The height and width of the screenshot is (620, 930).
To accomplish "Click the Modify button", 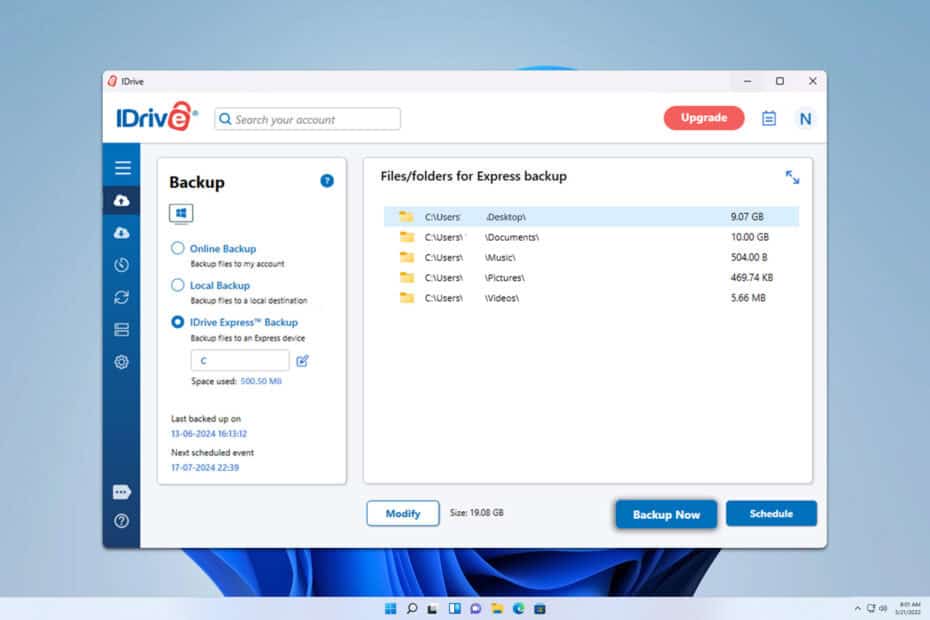I will click(x=403, y=513).
